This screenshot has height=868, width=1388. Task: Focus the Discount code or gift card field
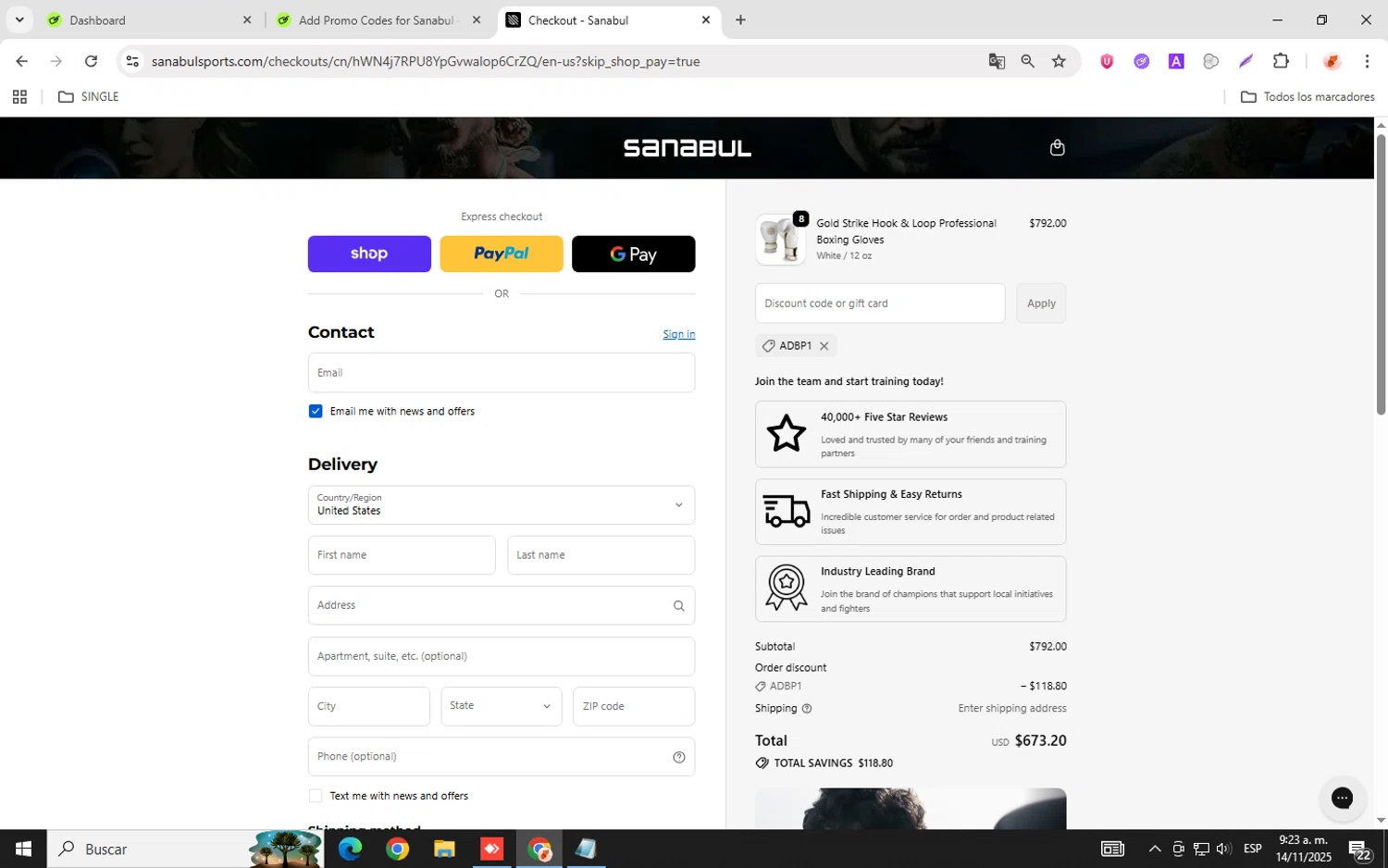coord(880,304)
